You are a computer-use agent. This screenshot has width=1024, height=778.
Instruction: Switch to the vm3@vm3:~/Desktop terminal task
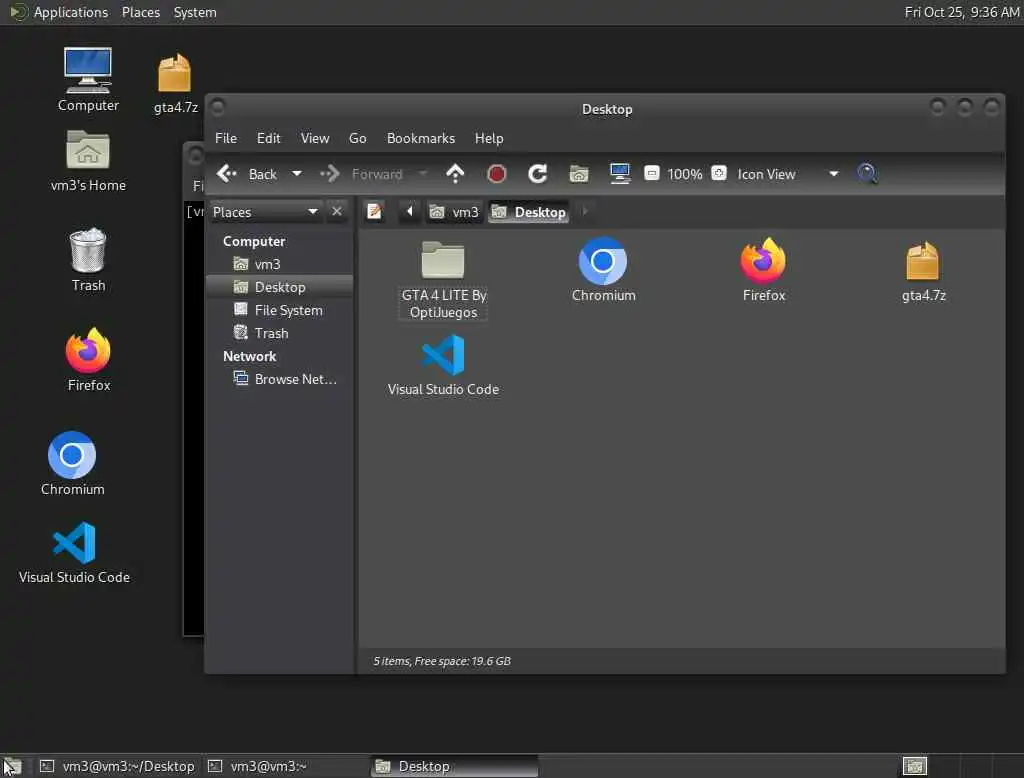point(118,766)
